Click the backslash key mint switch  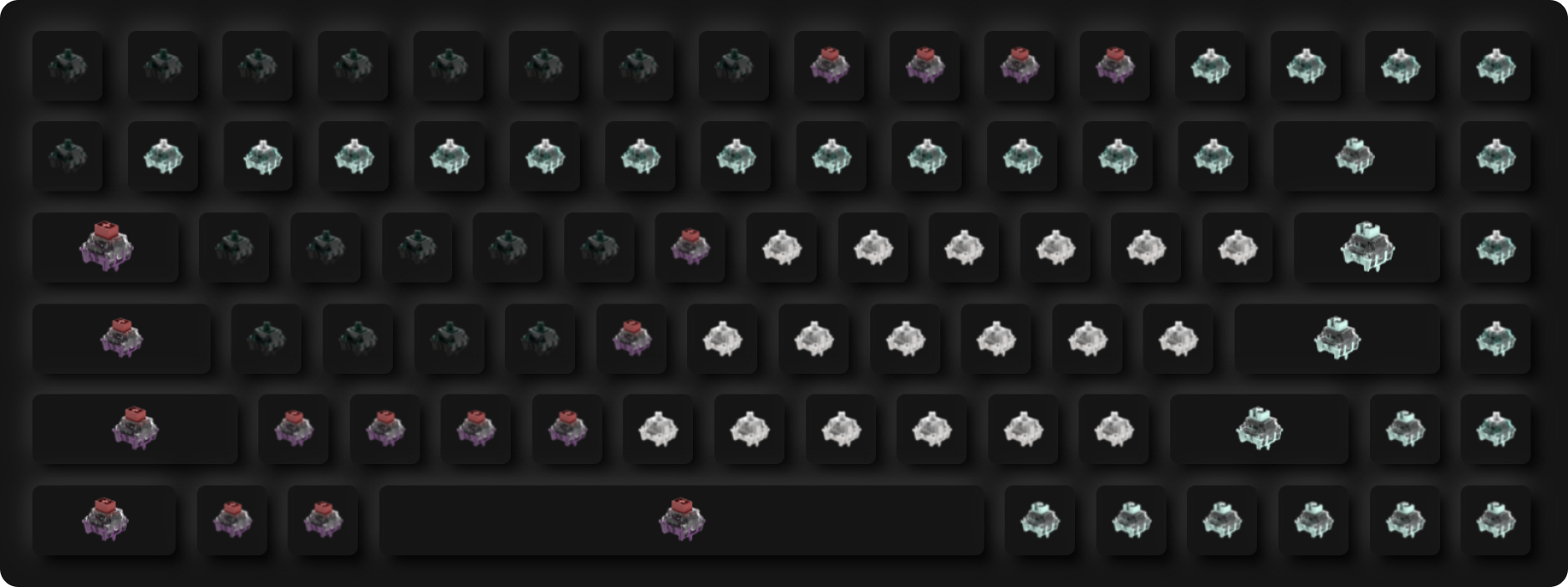pos(1367,248)
